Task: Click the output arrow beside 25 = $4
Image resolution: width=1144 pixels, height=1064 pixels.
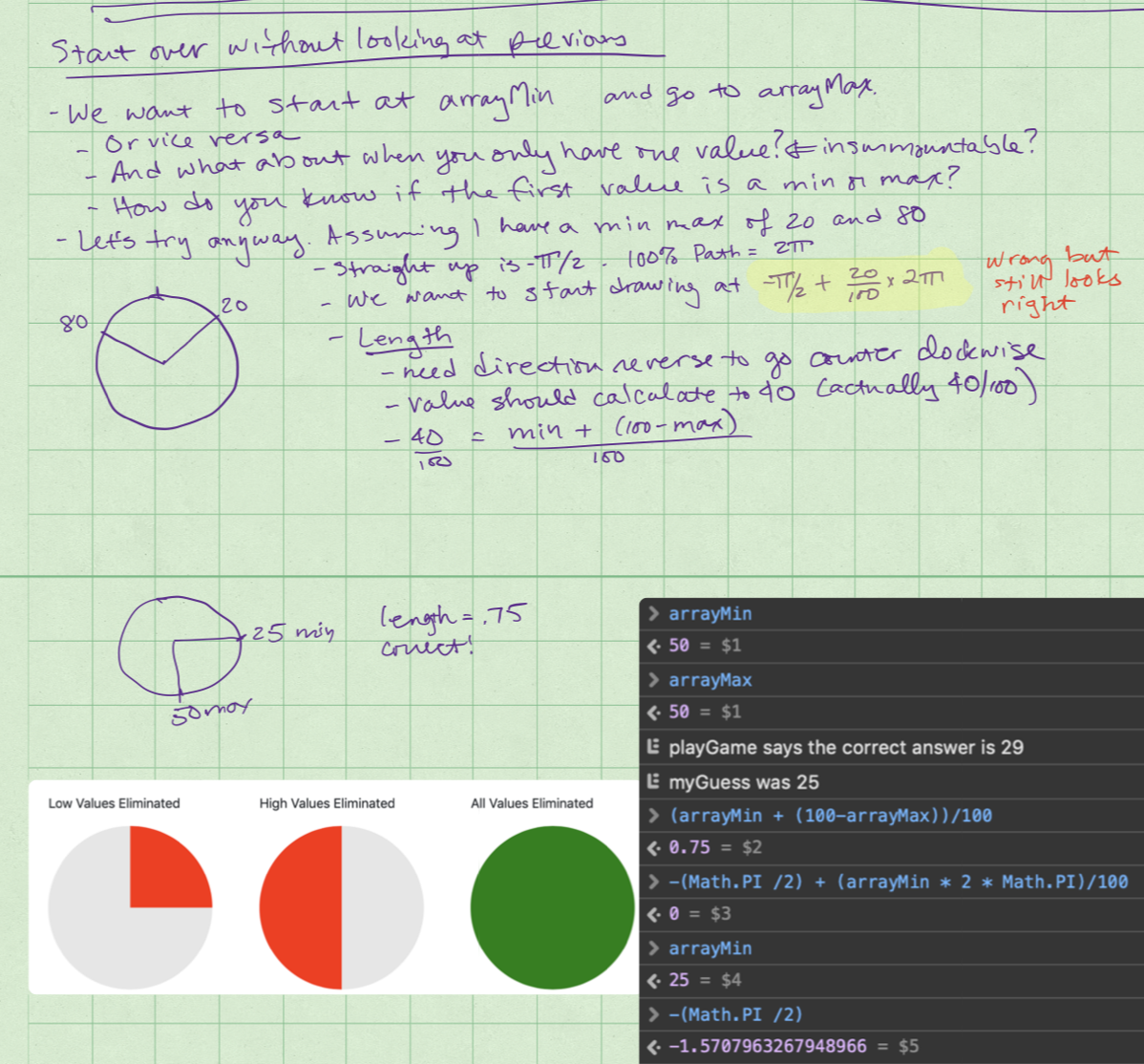Action: click(654, 980)
